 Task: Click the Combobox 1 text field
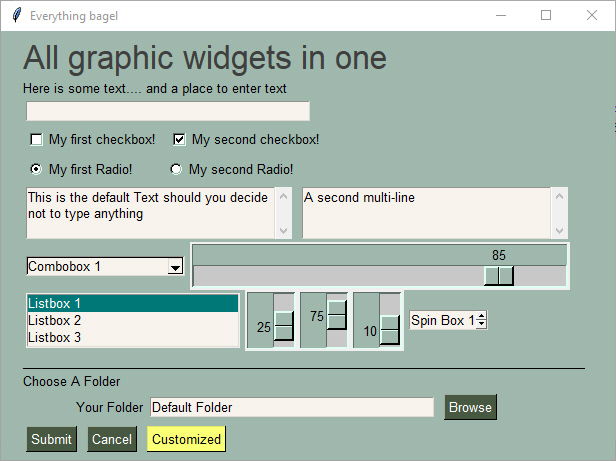pos(97,266)
